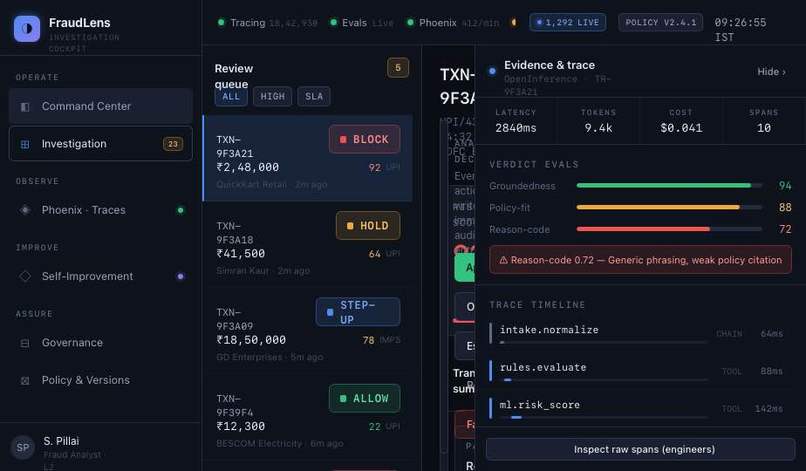Click the Policy-fit score bar

coord(669,208)
